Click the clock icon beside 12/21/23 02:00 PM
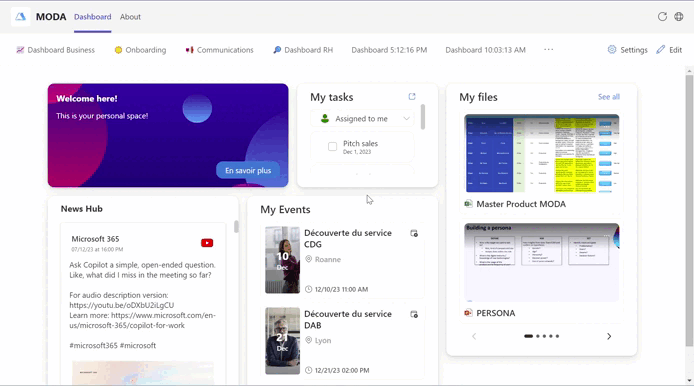The height and width of the screenshot is (386, 694). (308, 371)
